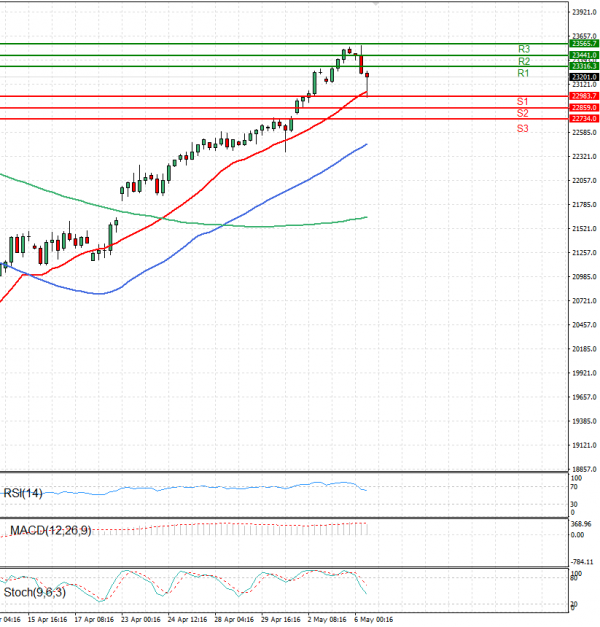600x627 pixels.
Task: Click the 20185.0 axis value
Action: 584,349
